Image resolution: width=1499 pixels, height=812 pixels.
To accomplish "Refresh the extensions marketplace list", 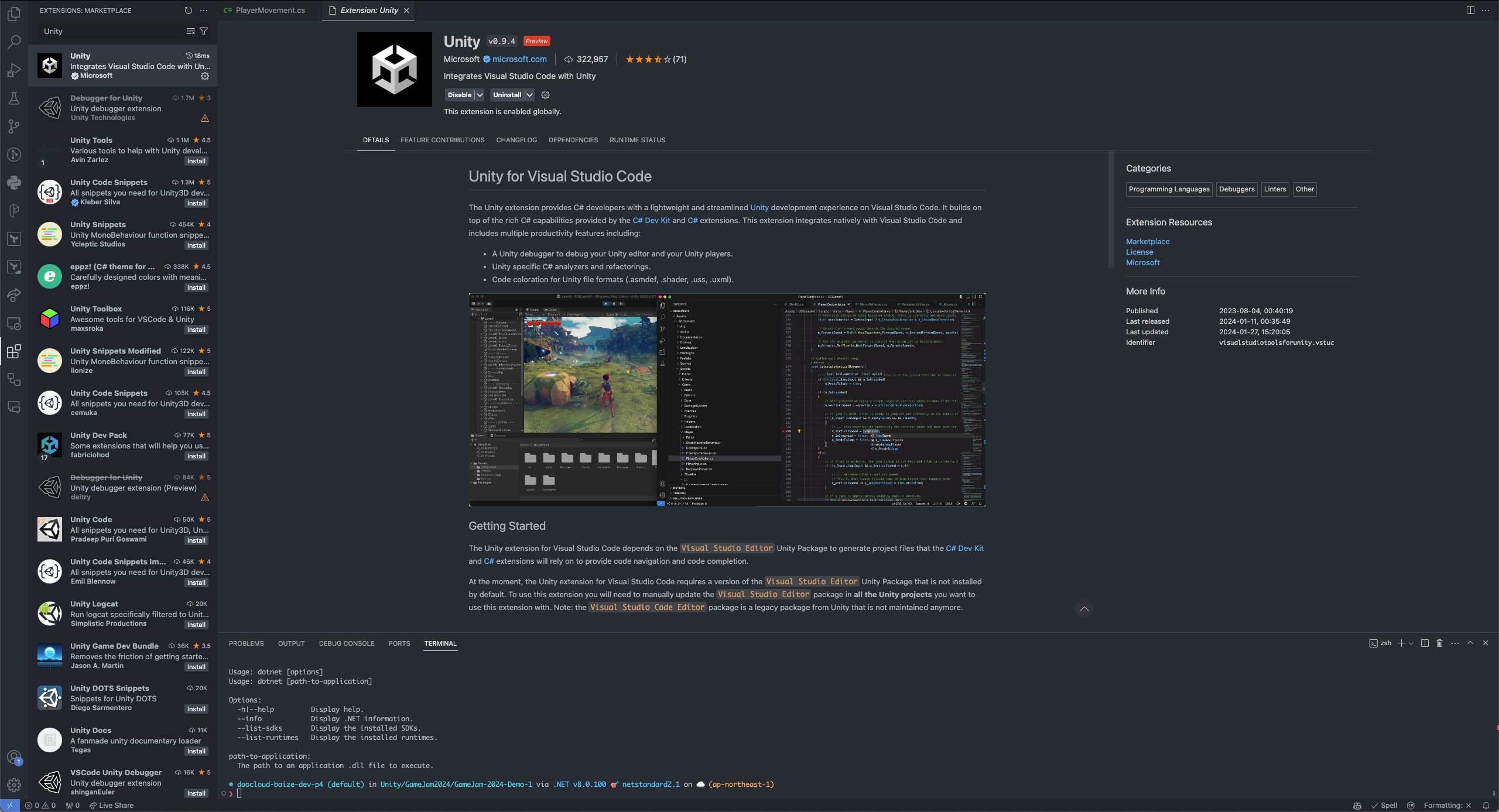I will 188,11.
